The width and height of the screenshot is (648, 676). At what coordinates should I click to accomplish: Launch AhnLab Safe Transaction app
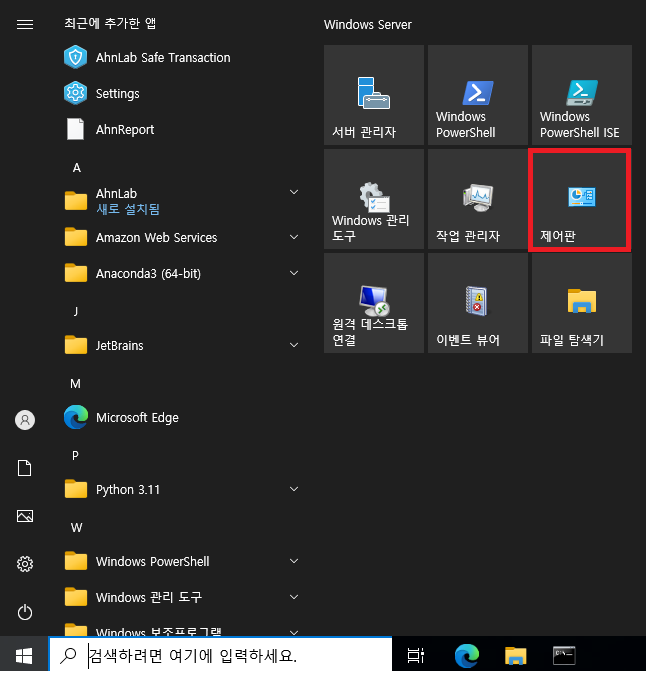point(183,57)
